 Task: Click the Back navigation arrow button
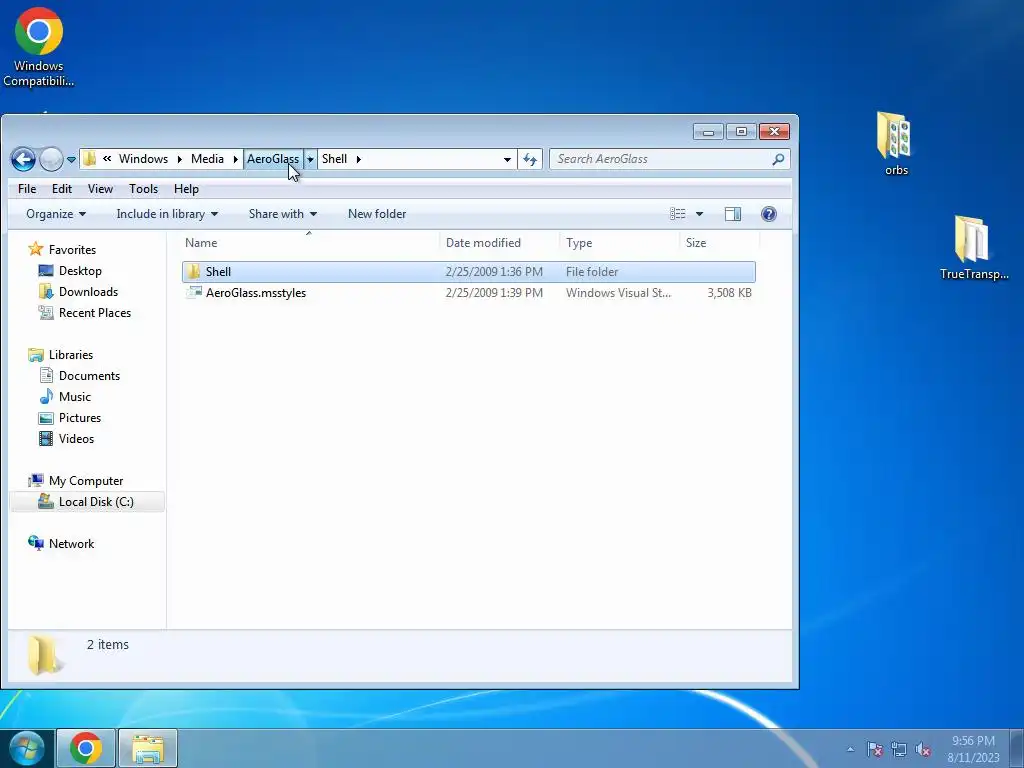click(x=24, y=159)
